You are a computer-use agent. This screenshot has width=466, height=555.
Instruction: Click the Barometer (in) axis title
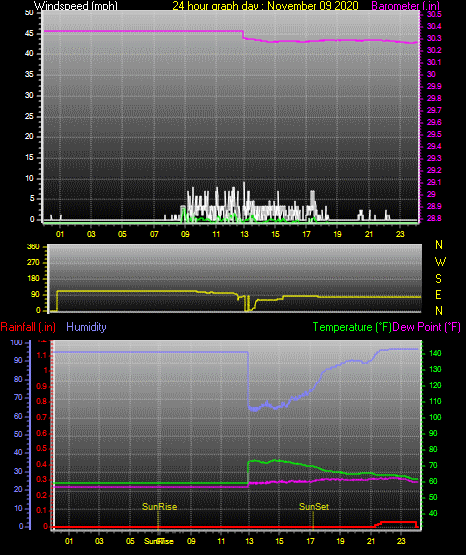(405, 6)
